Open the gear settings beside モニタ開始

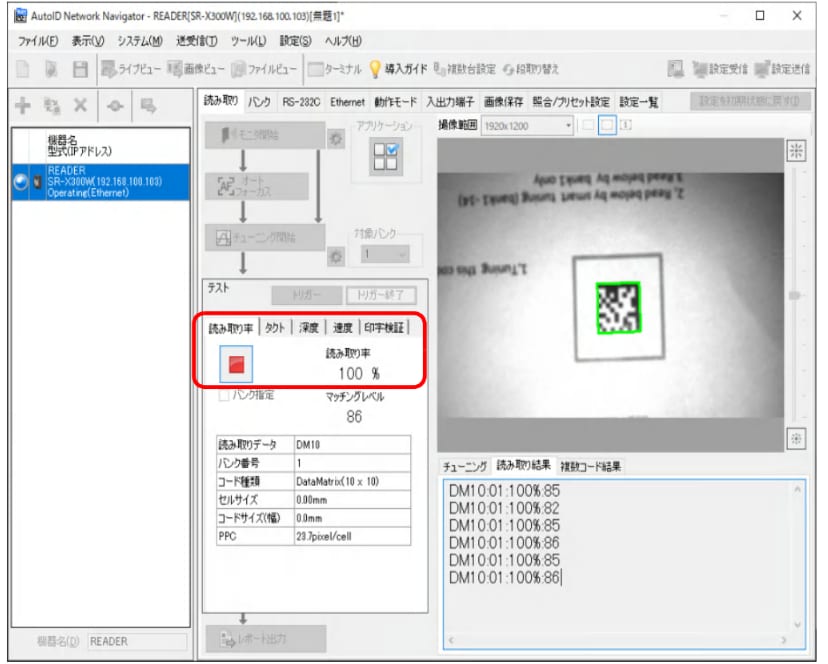pyautogui.click(x=336, y=139)
